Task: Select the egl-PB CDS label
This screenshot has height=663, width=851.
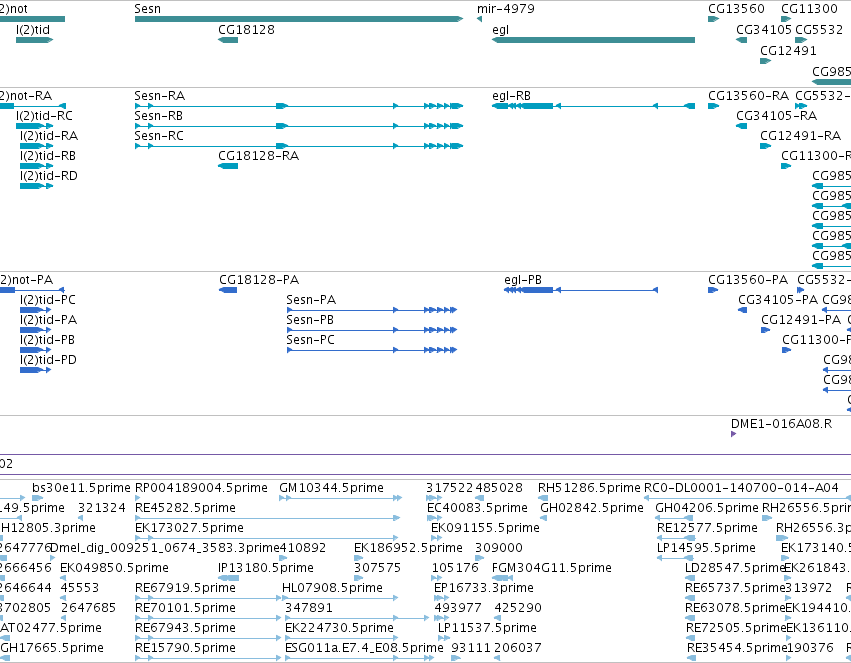Action: tap(523, 280)
